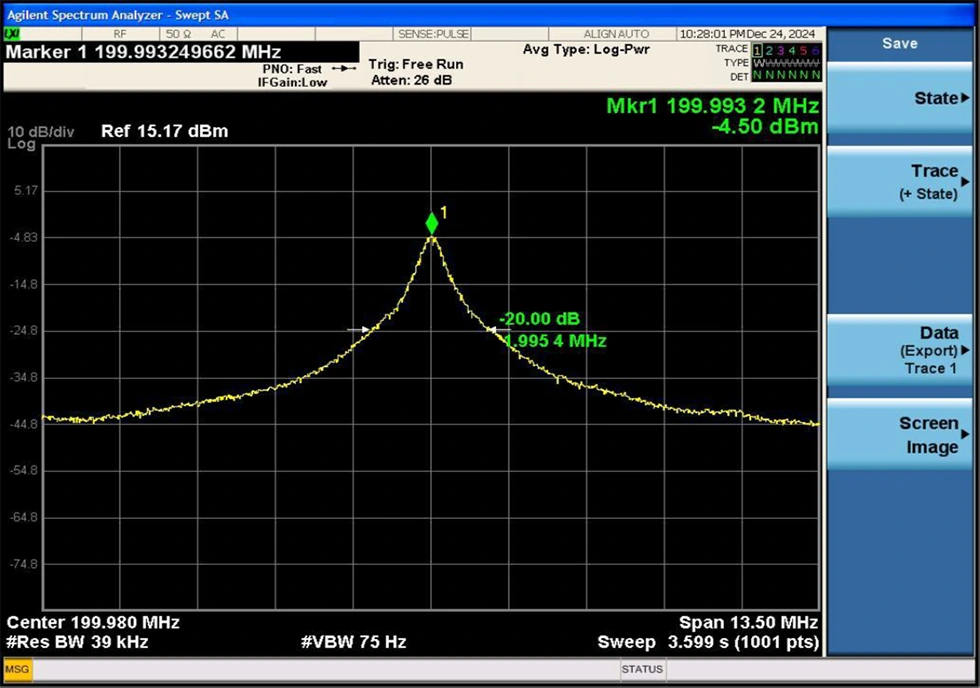Click the -4.50 dBm marker amplitude value

(x=765, y=127)
